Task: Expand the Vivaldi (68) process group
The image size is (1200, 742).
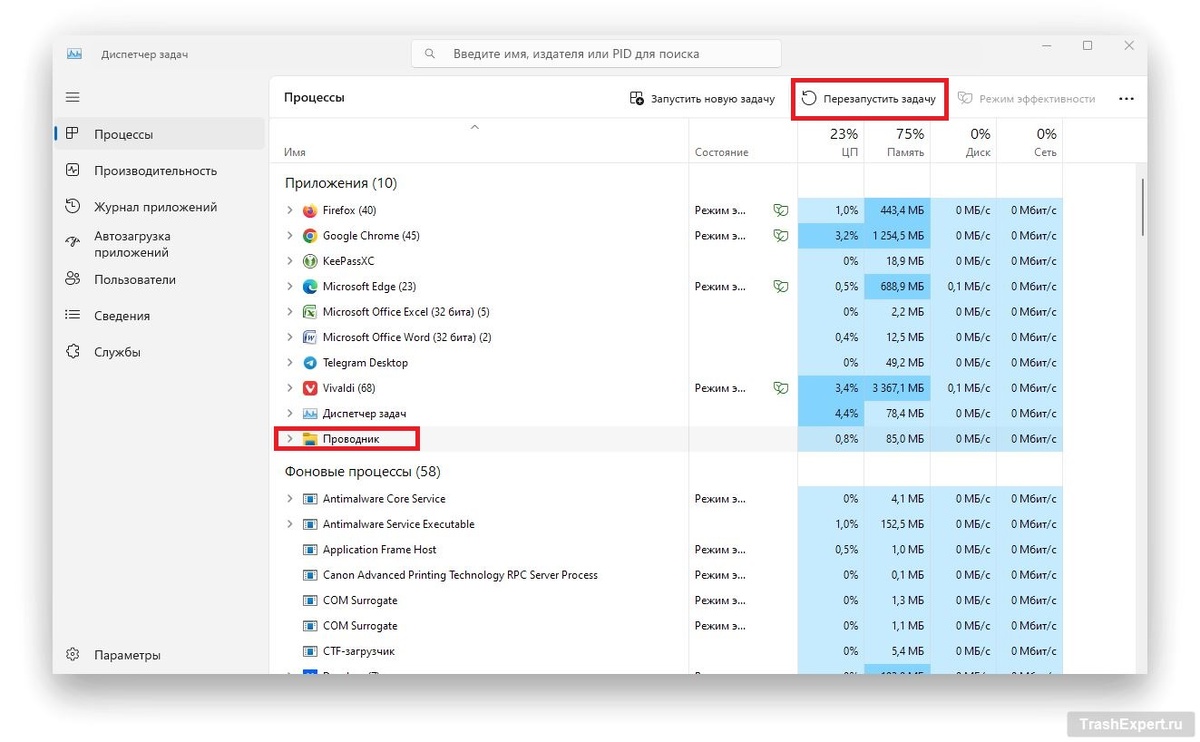Action: 290,388
